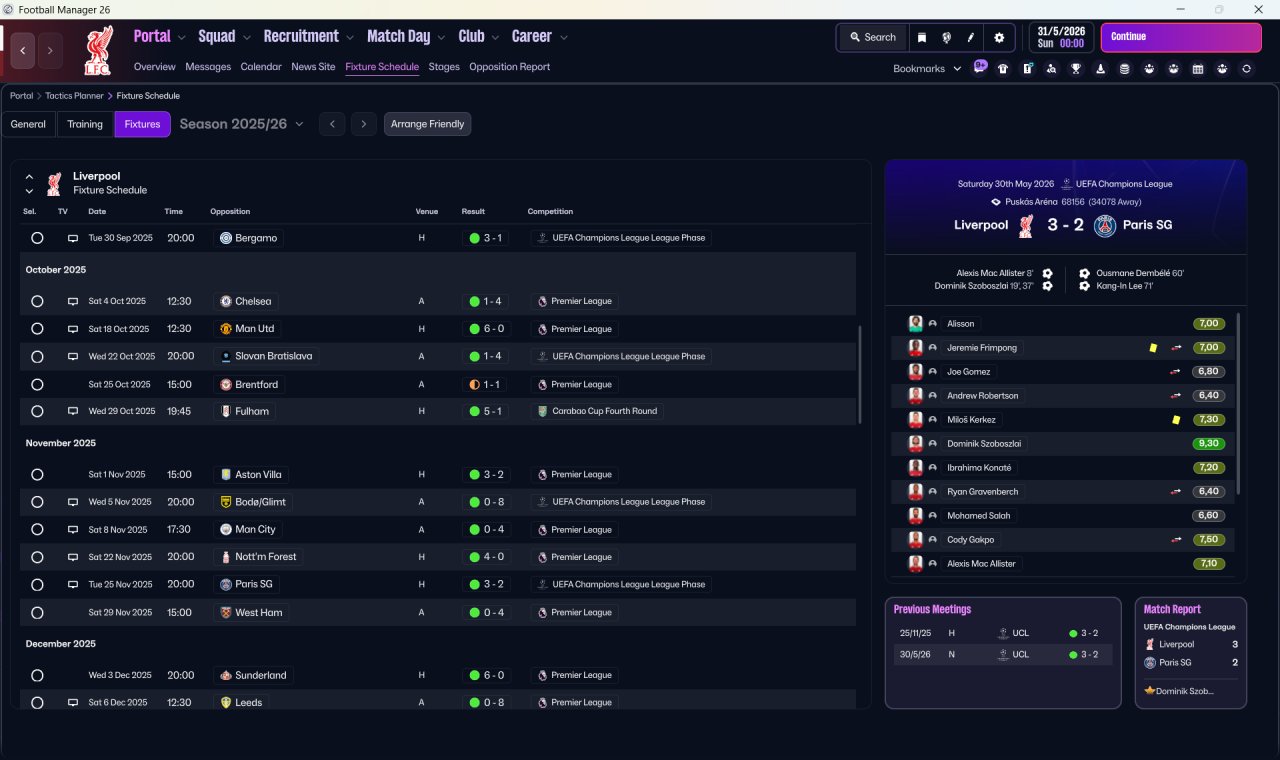Open the News Site tab
Viewport: 1280px width, 760px height.
pyautogui.click(x=313, y=67)
